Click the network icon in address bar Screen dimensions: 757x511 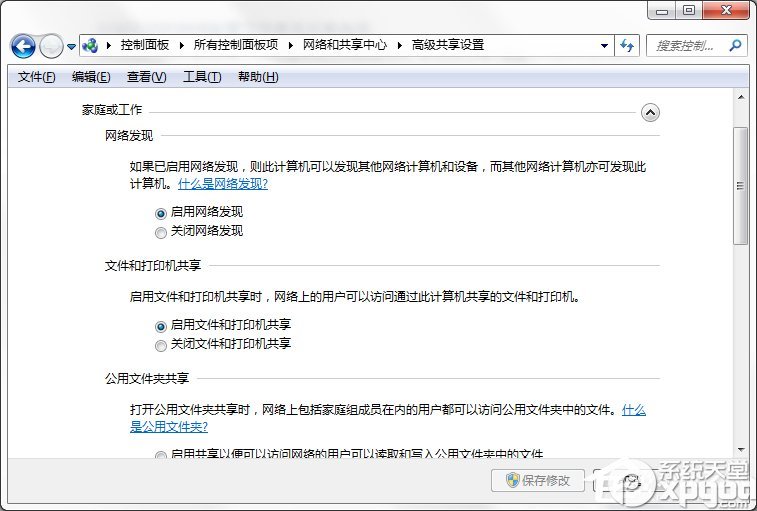coord(90,46)
